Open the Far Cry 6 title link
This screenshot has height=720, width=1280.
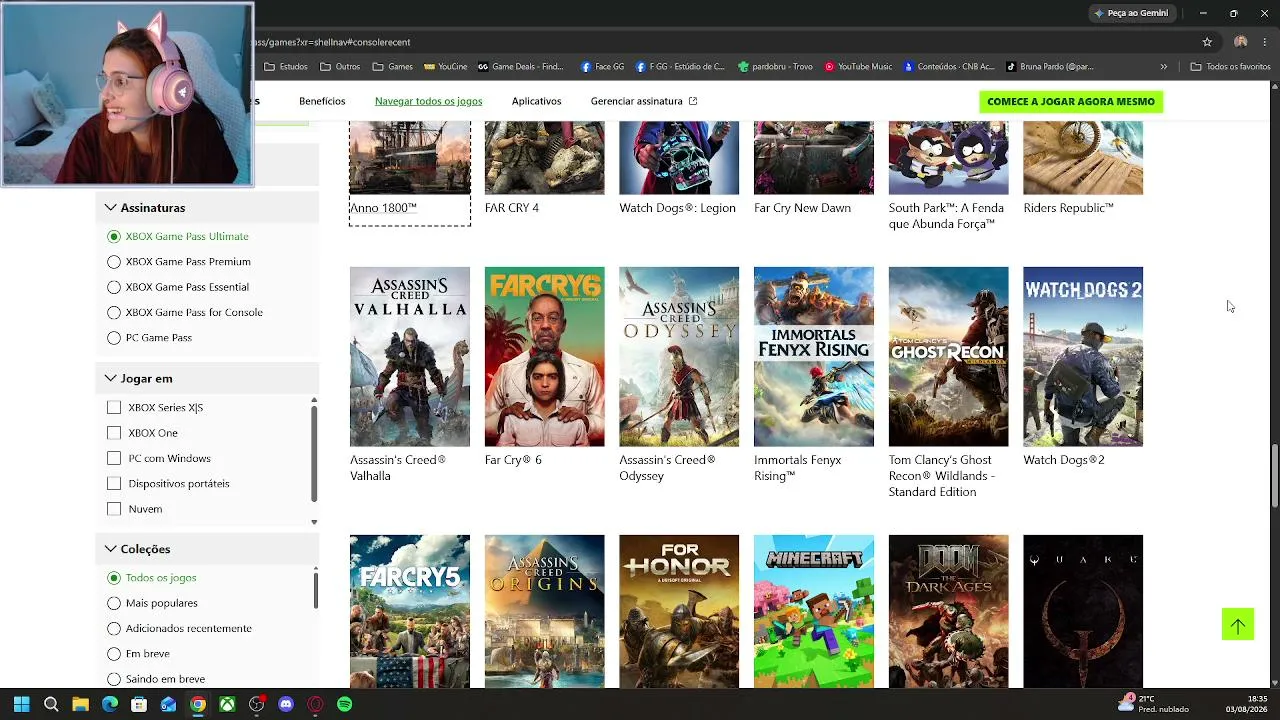click(x=513, y=460)
